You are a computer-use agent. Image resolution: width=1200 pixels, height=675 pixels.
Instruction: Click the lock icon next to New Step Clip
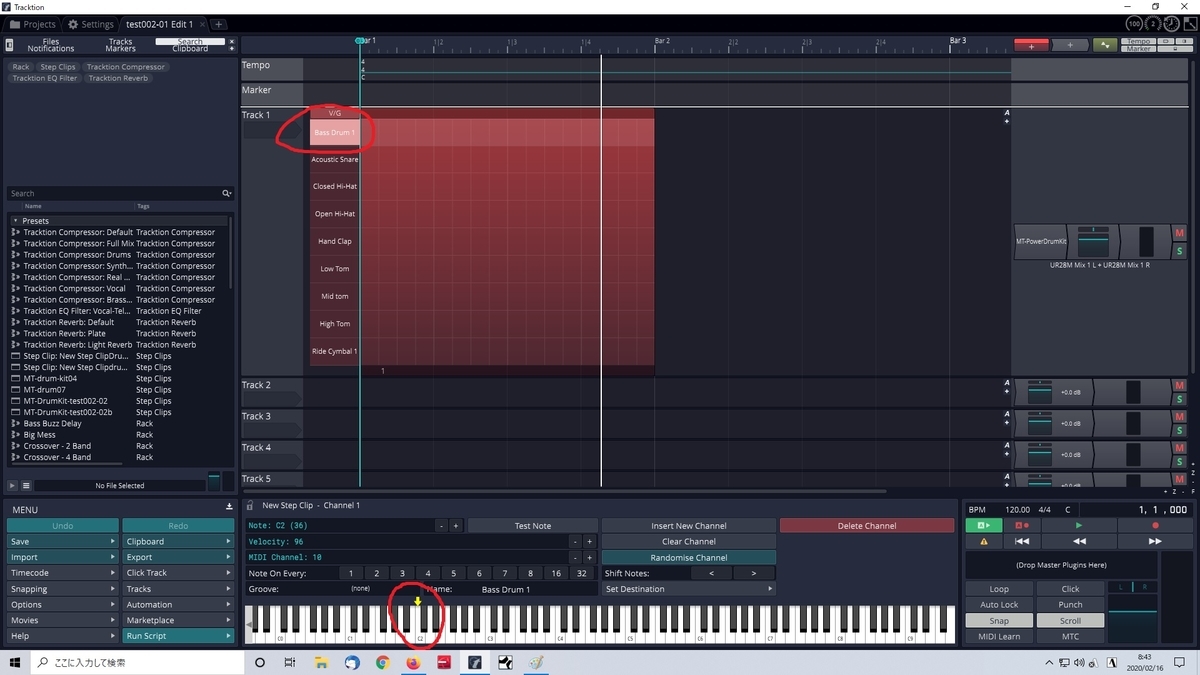click(x=251, y=505)
